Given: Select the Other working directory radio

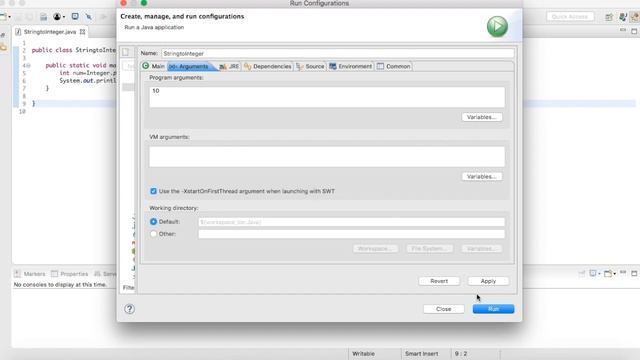Looking at the screenshot, I should coord(153,234).
